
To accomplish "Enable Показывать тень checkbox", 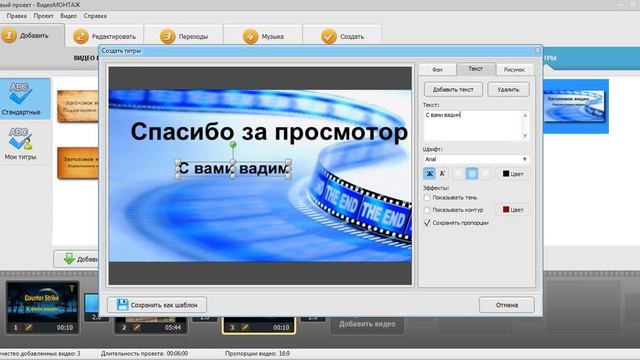I will (427, 198).
